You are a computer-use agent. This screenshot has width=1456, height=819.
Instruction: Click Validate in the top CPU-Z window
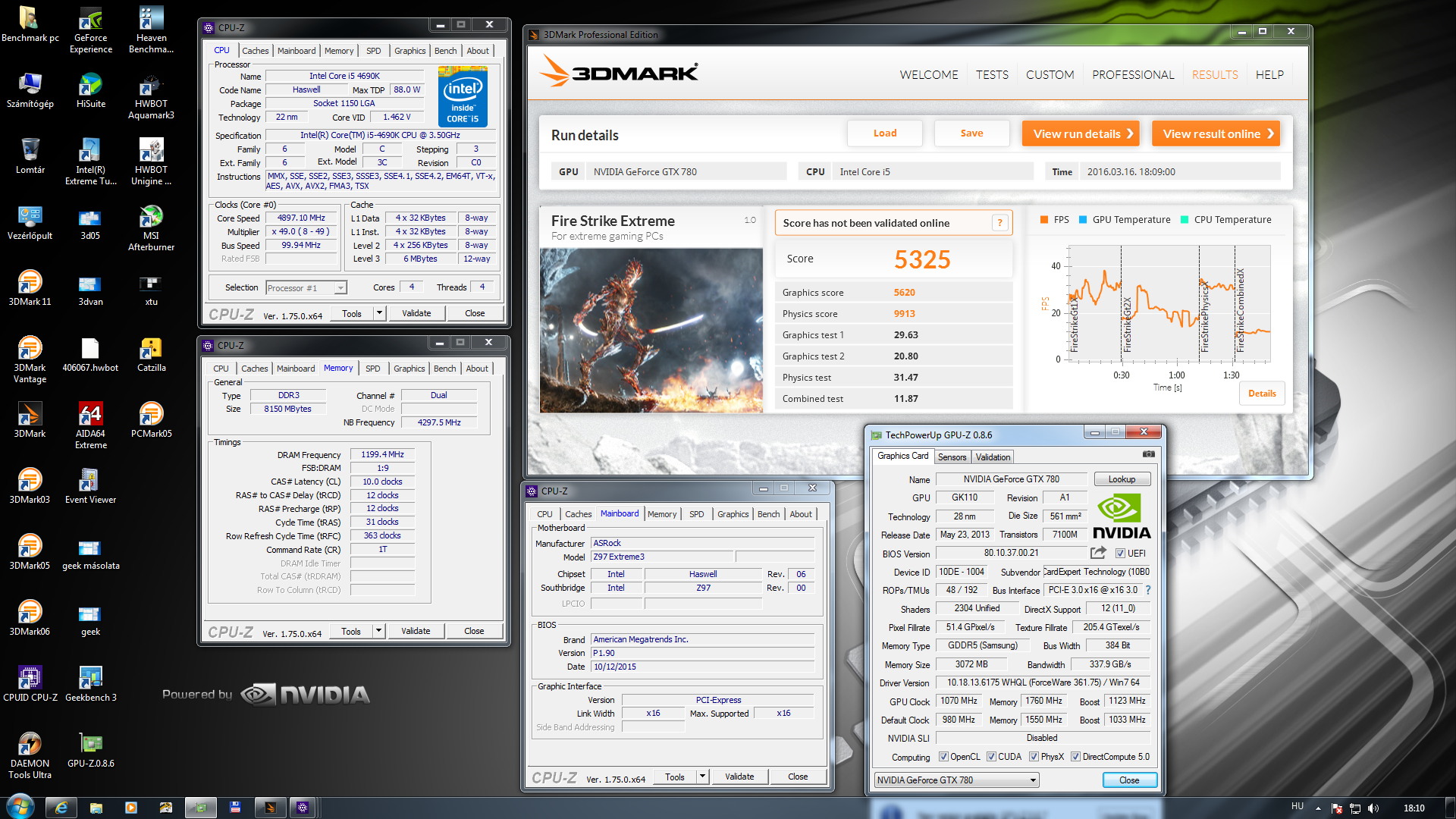tap(416, 313)
